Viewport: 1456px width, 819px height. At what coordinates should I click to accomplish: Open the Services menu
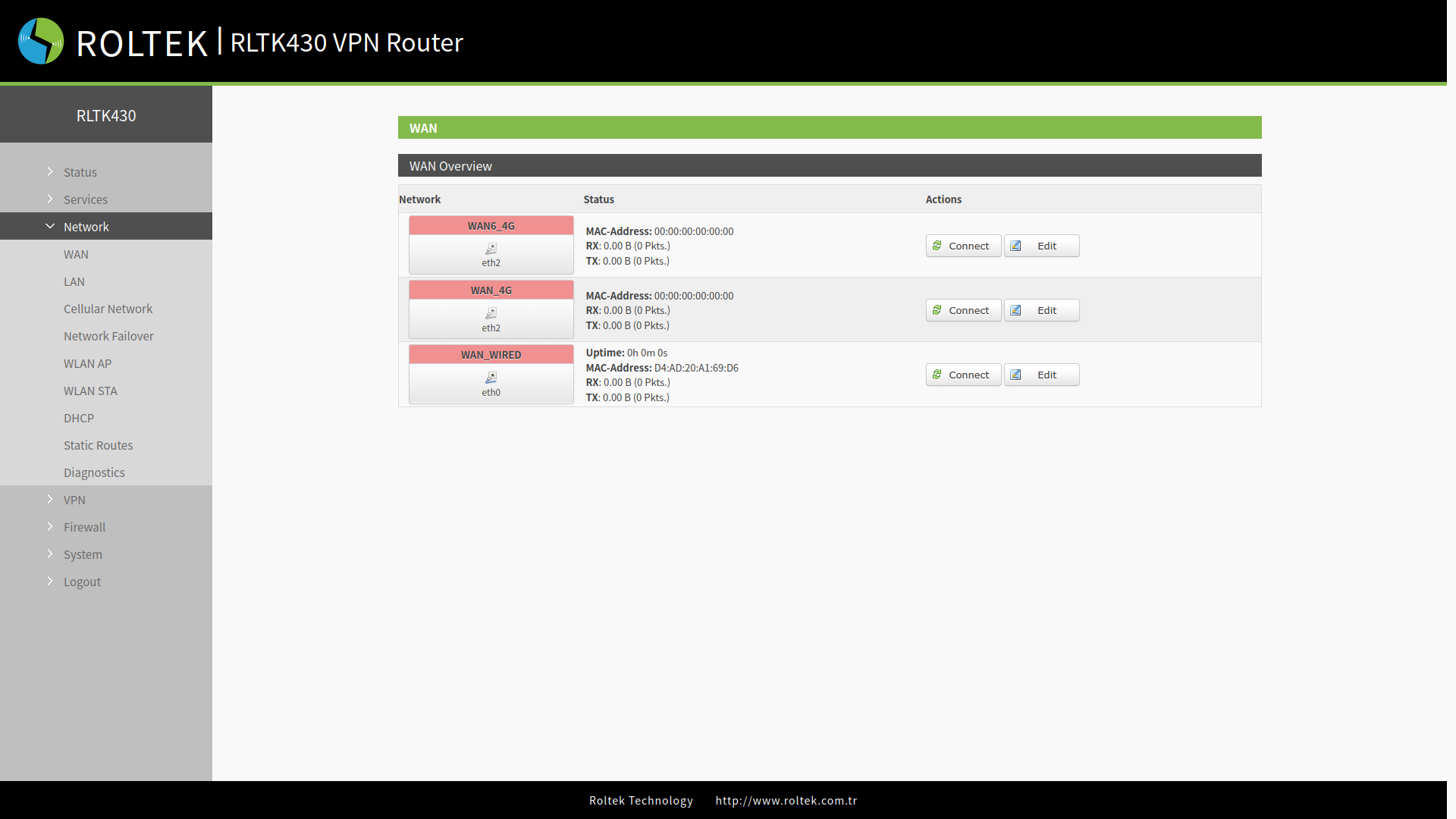pyautogui.click(x=86, y=199)
